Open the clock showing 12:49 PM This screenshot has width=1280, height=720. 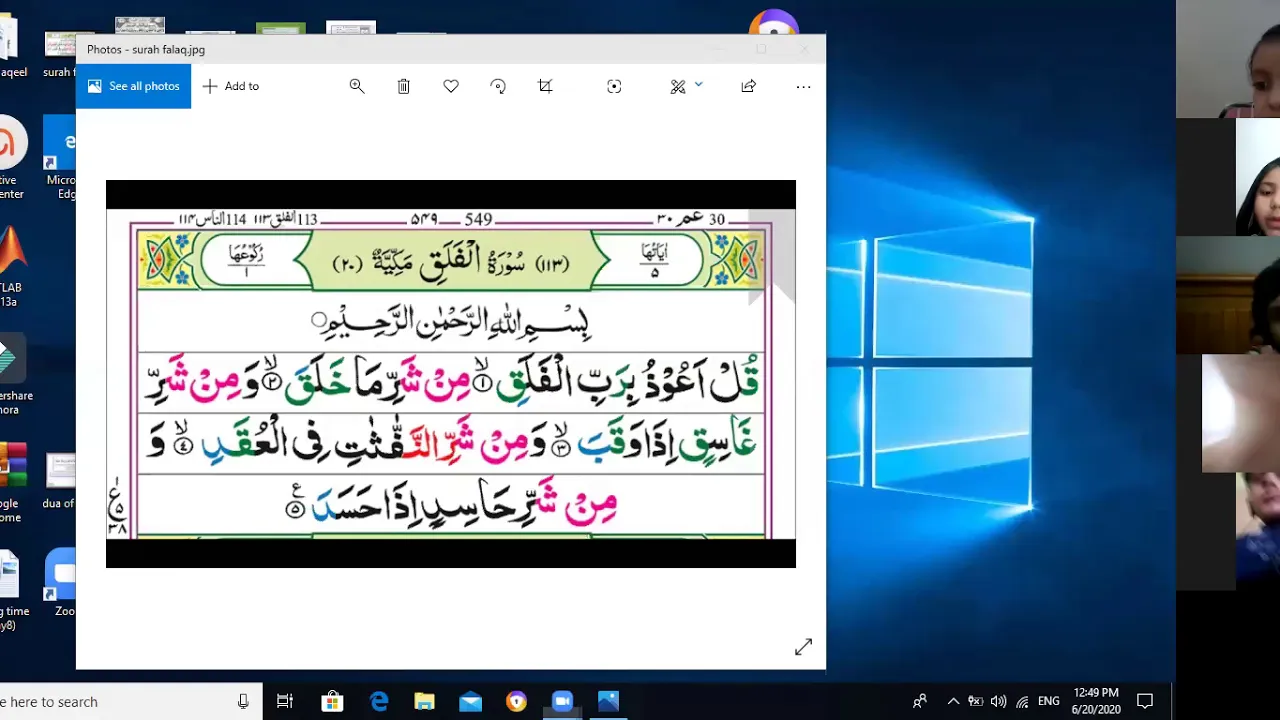click(x=1096, y=701)
